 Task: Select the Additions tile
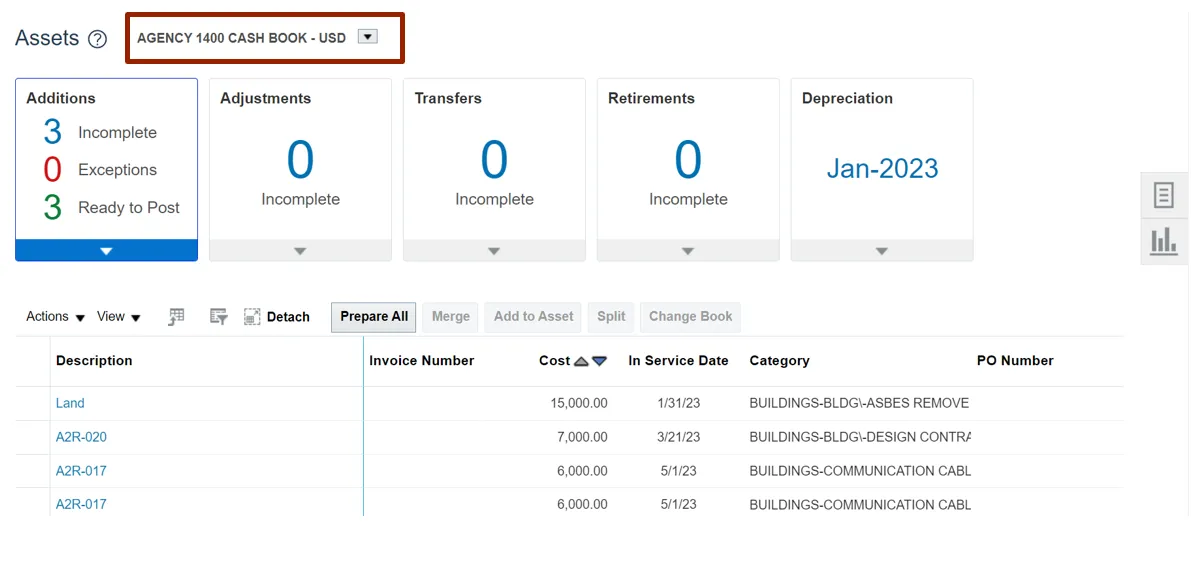[106, 160]
